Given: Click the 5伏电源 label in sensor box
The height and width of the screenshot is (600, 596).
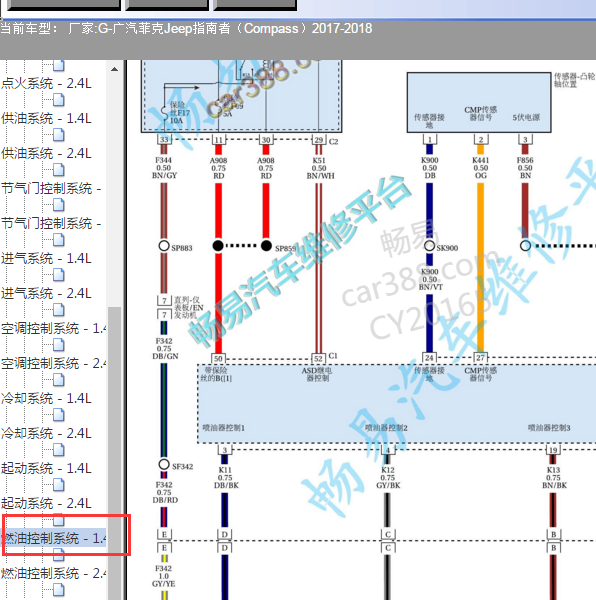Looking at the screenshot, I should [x=526, y=117].
